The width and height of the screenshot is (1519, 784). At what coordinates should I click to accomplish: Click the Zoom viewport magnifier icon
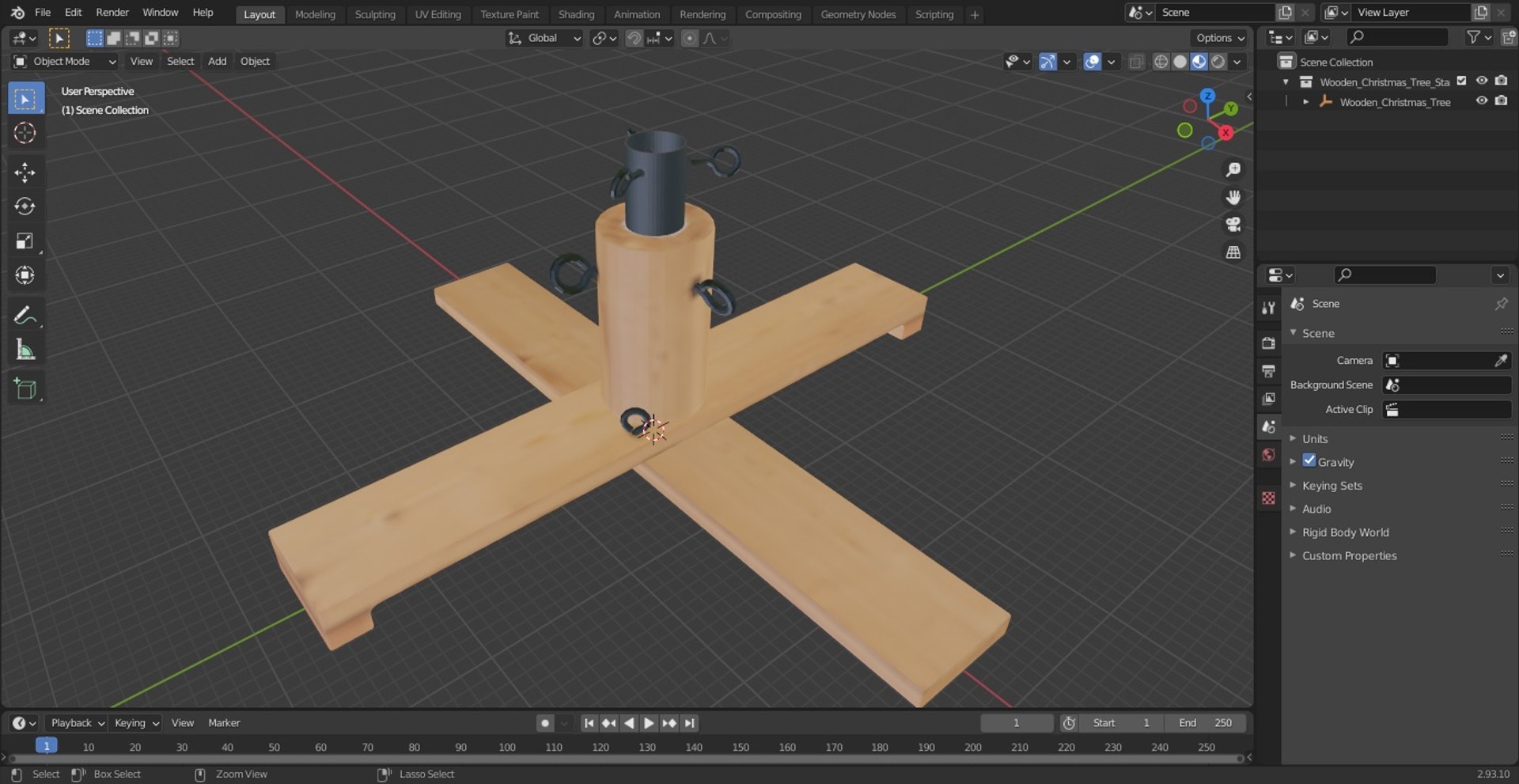1233,170
